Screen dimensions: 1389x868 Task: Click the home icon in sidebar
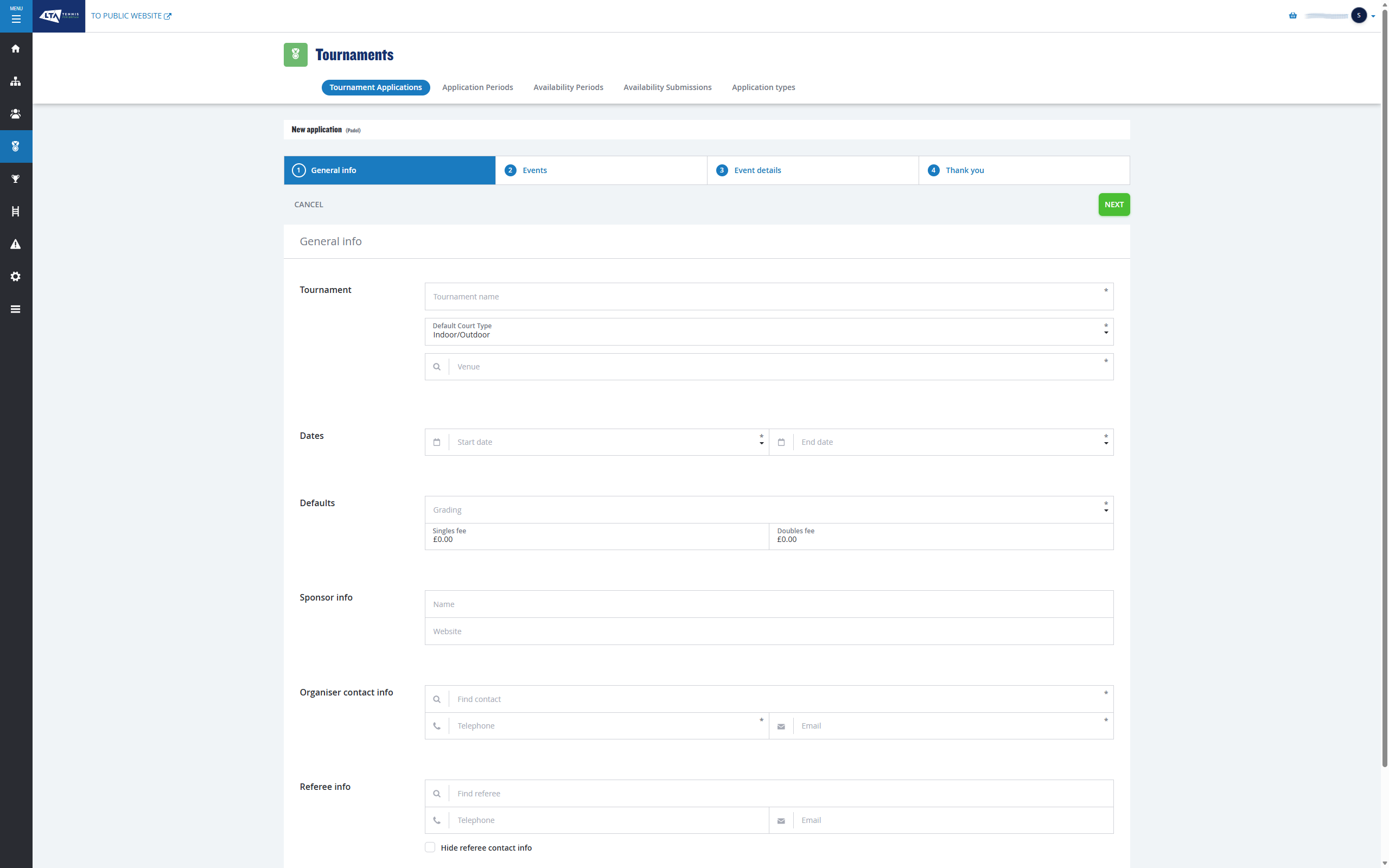16,49
